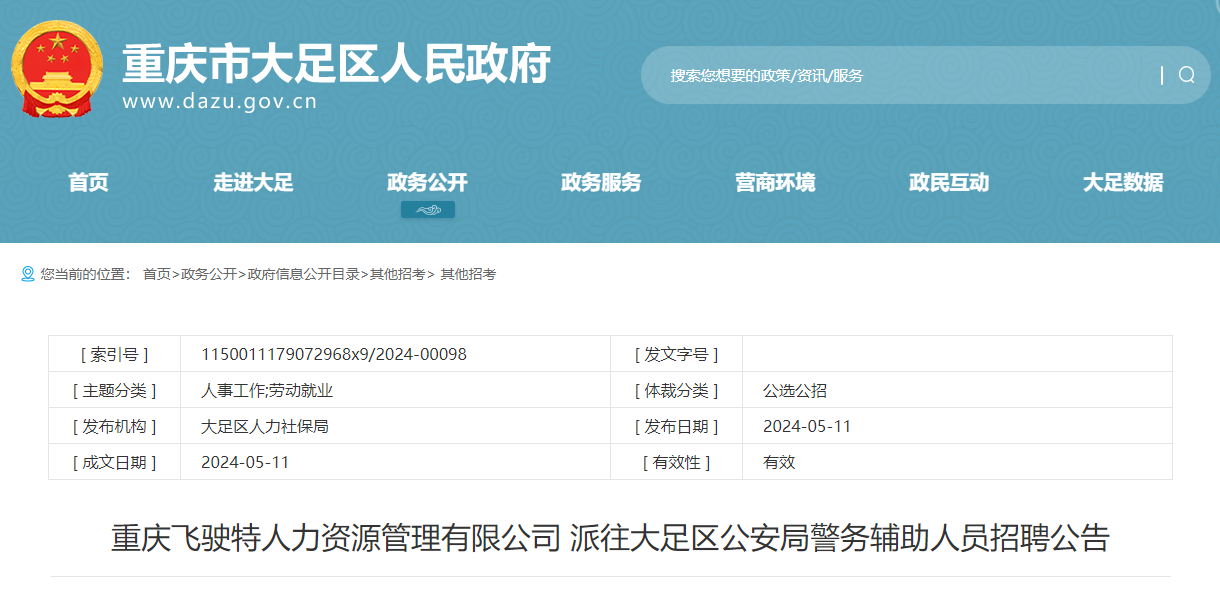Click the 主题分类 label cell
The width and height of the screenshot is (1220, 614).
click(x=114, y=390)
